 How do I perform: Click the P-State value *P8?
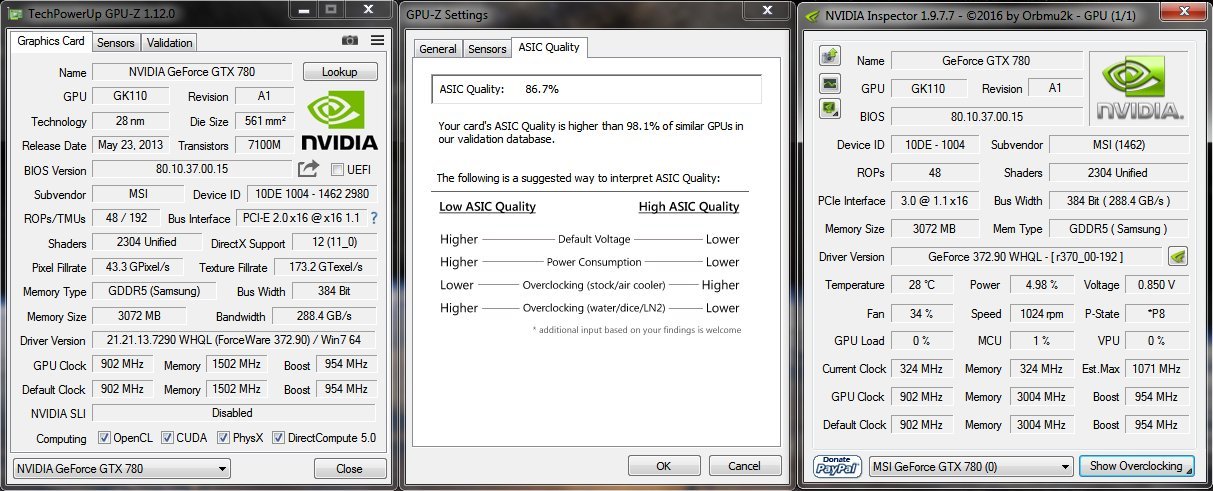click(1157, 313)
